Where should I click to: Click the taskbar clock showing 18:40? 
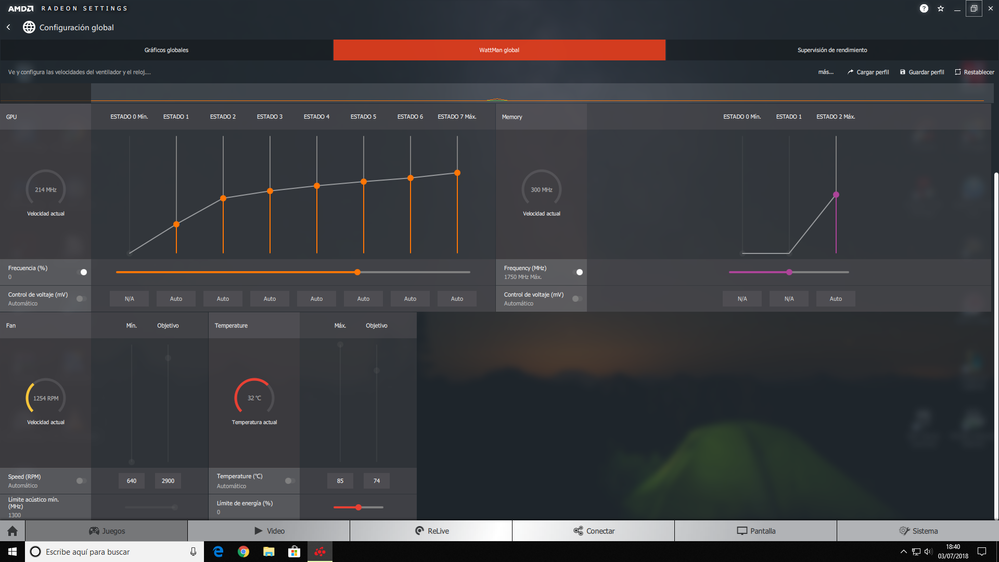point(952,552)
